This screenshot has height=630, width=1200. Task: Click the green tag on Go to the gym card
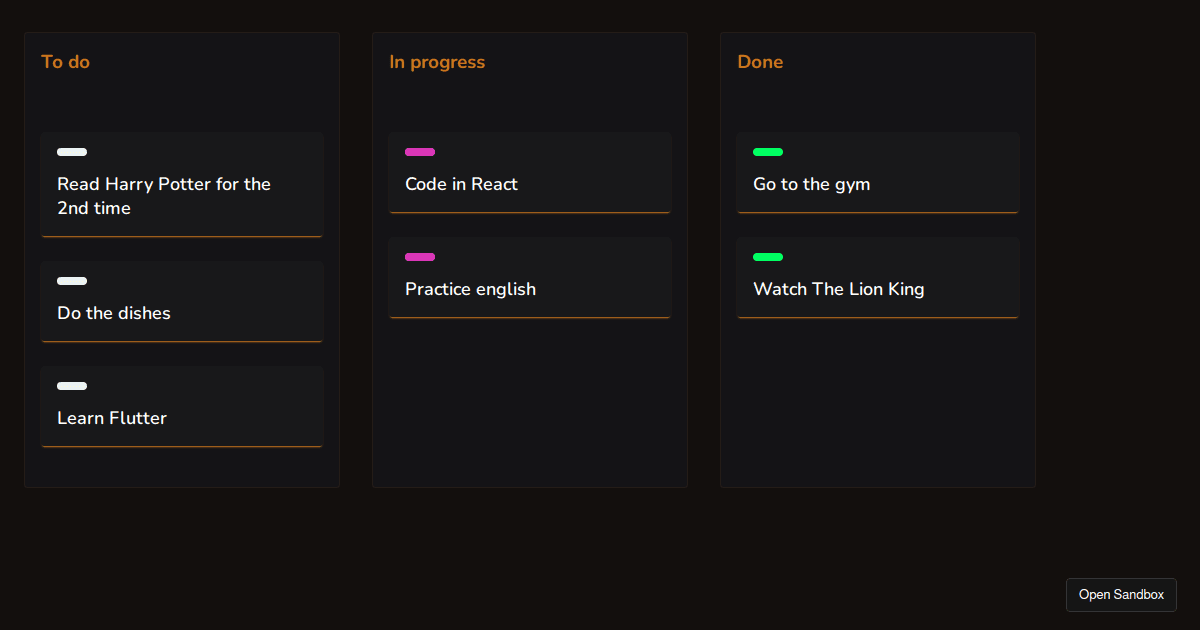(x=768, y=152)
